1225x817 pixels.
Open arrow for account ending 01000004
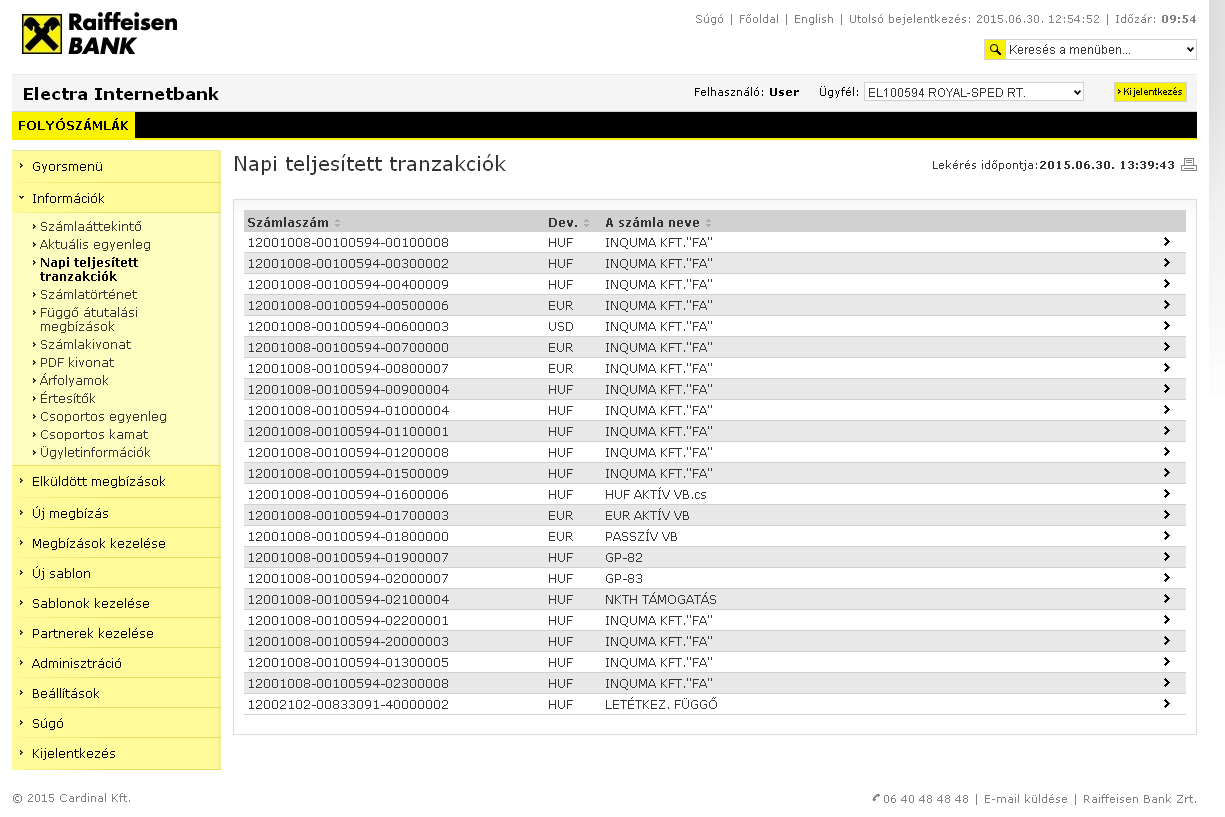pyautogui.click(x=1166, y=410)
